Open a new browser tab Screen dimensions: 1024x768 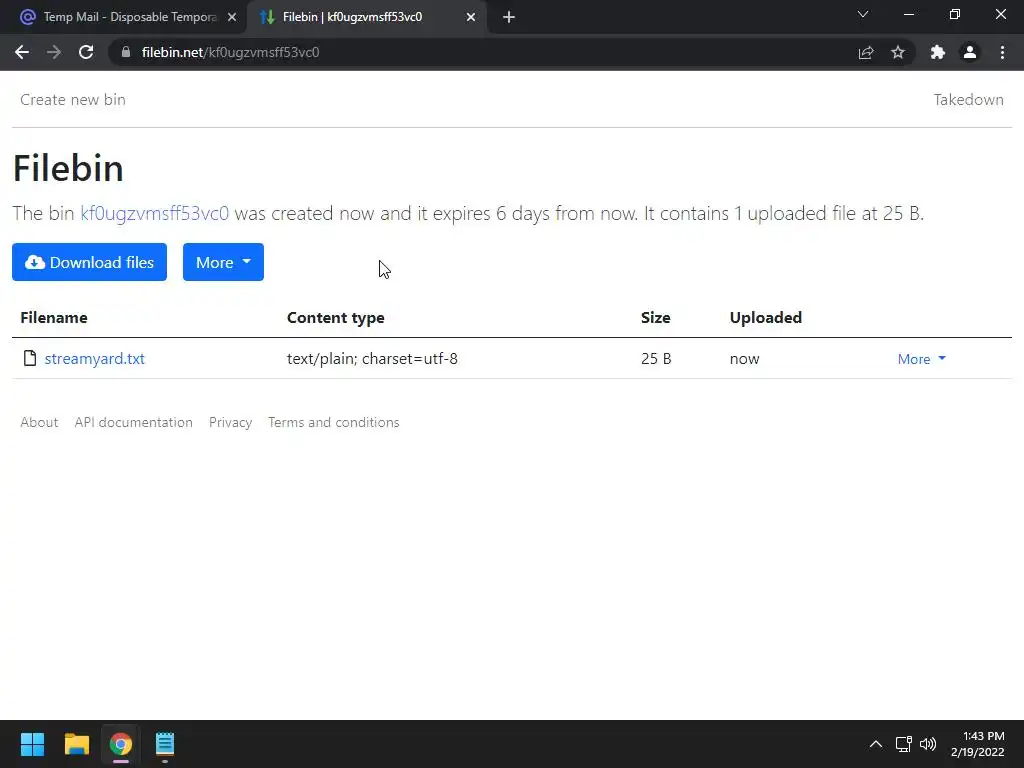pos(509,17)
